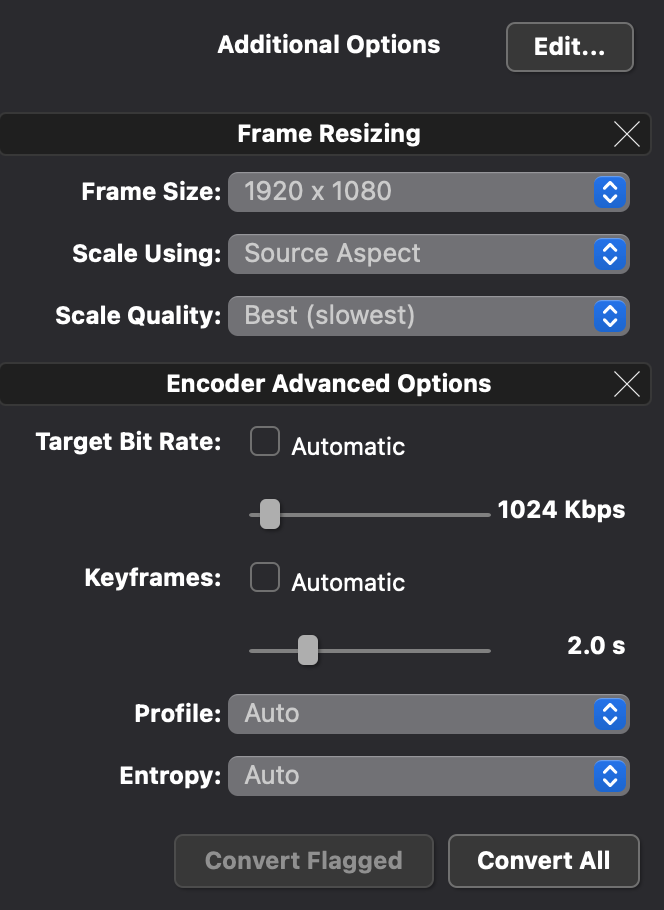Expand the Scale Quality dropdown

click(428, 316)
